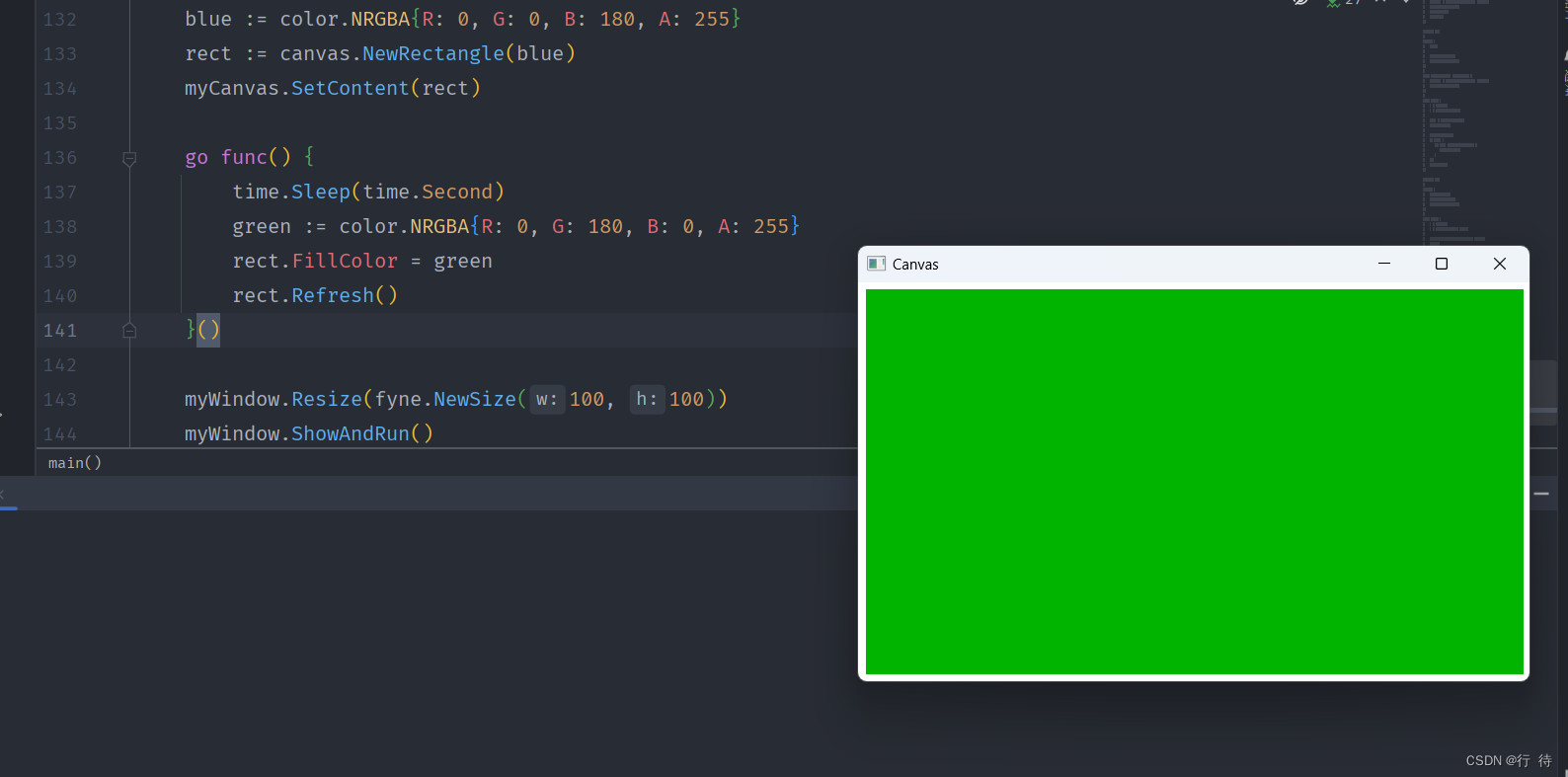Screen dimensions: 1568x777
Task: Close the Canvas window
Action: click(1500, 264)
